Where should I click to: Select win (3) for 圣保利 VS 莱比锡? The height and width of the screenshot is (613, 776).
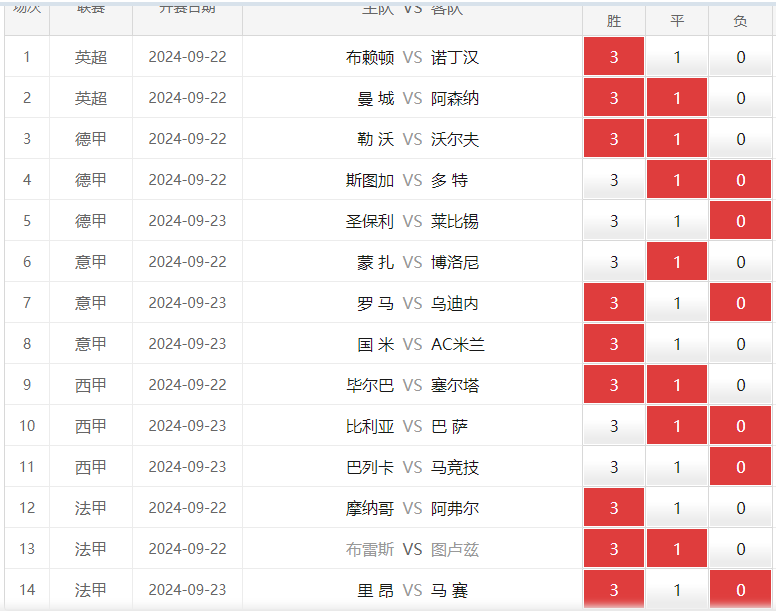pyautogui.click(x=614, y=221)
